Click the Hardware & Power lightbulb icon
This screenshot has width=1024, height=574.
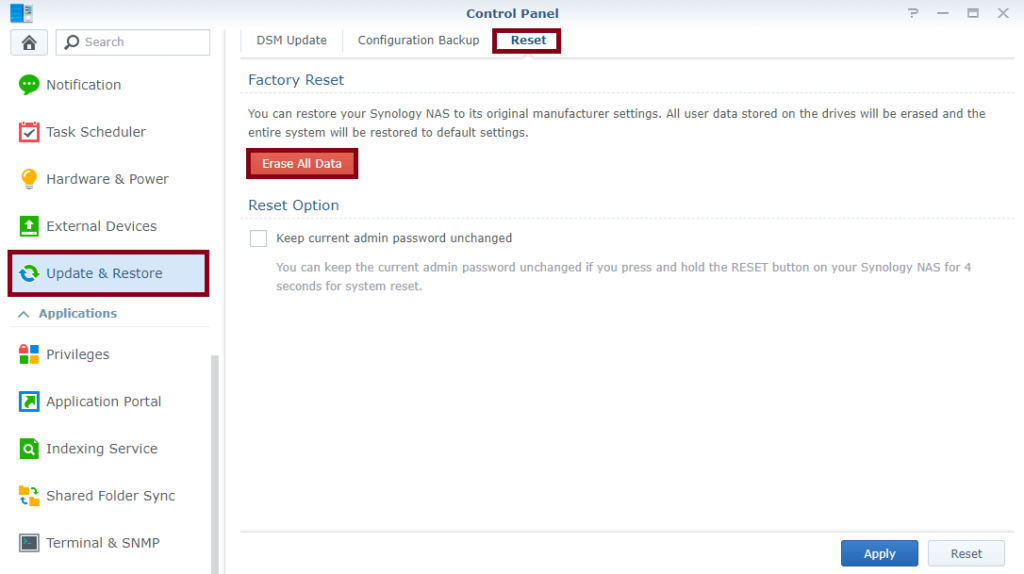29,179
